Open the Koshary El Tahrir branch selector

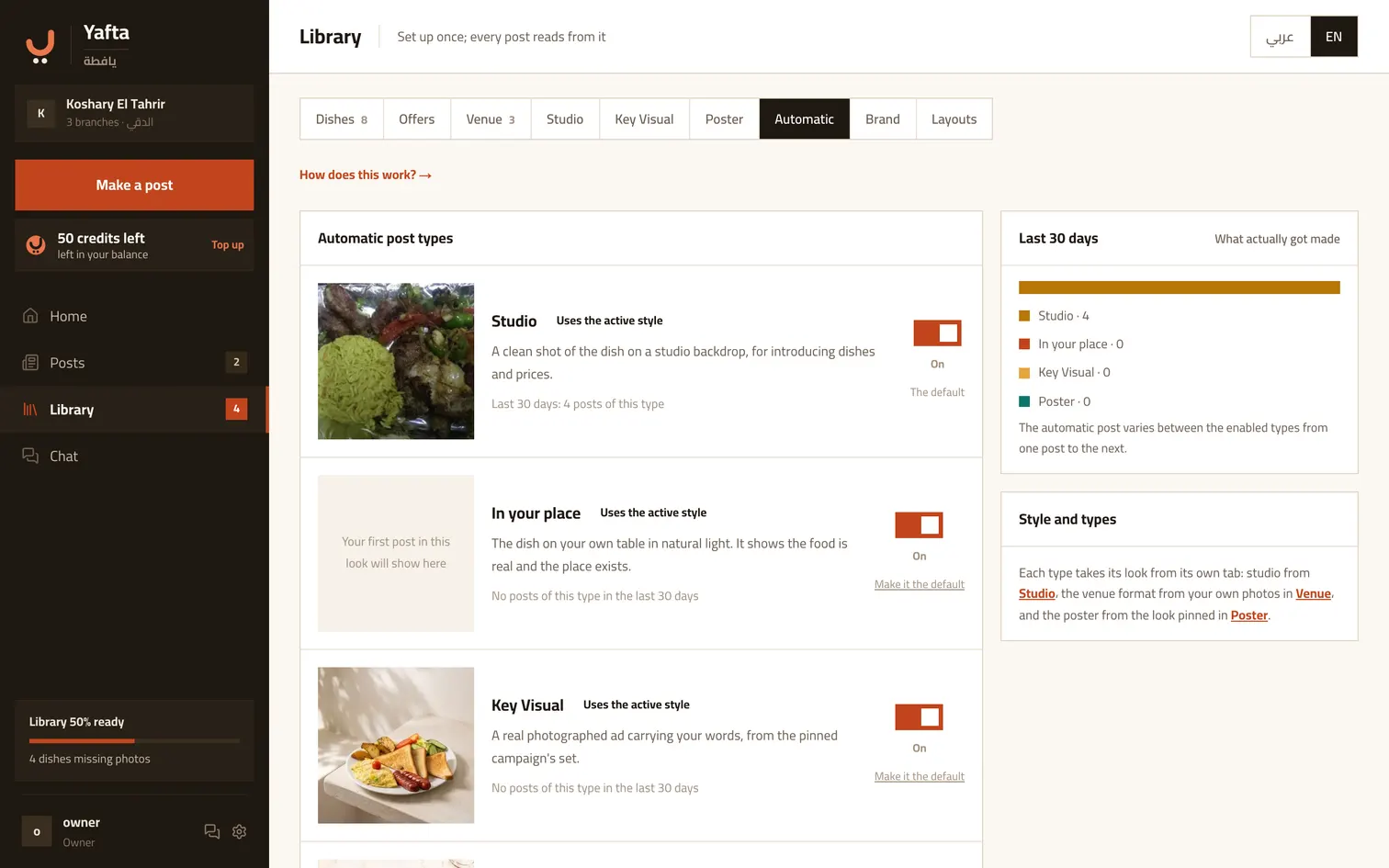(134, 113)
